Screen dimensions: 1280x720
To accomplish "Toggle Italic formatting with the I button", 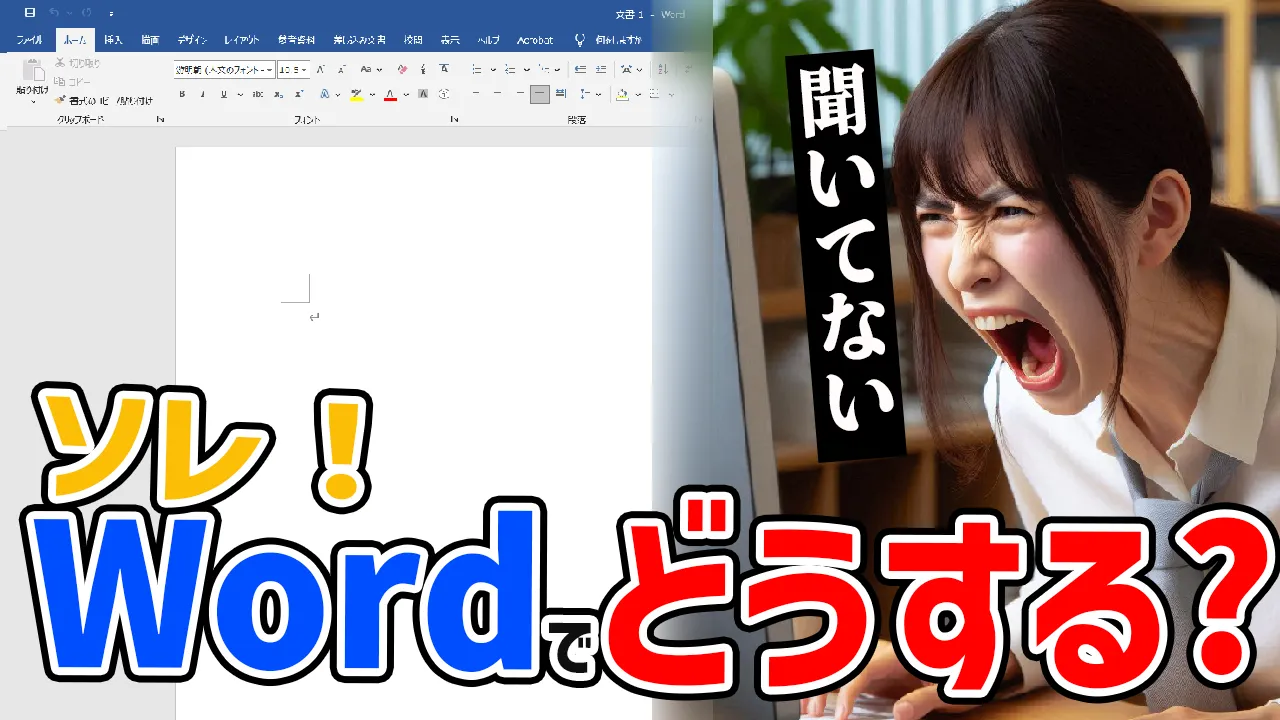I will pyautogui.click(x=203, y=95).
